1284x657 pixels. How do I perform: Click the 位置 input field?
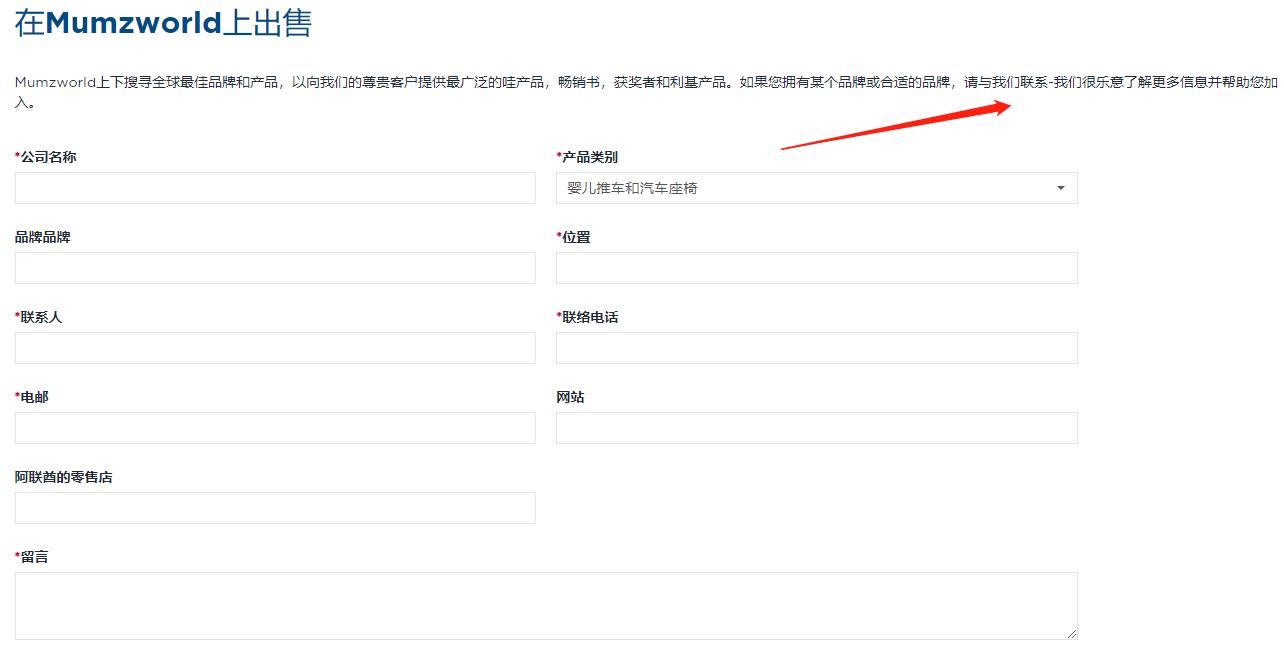coord(816,267)
